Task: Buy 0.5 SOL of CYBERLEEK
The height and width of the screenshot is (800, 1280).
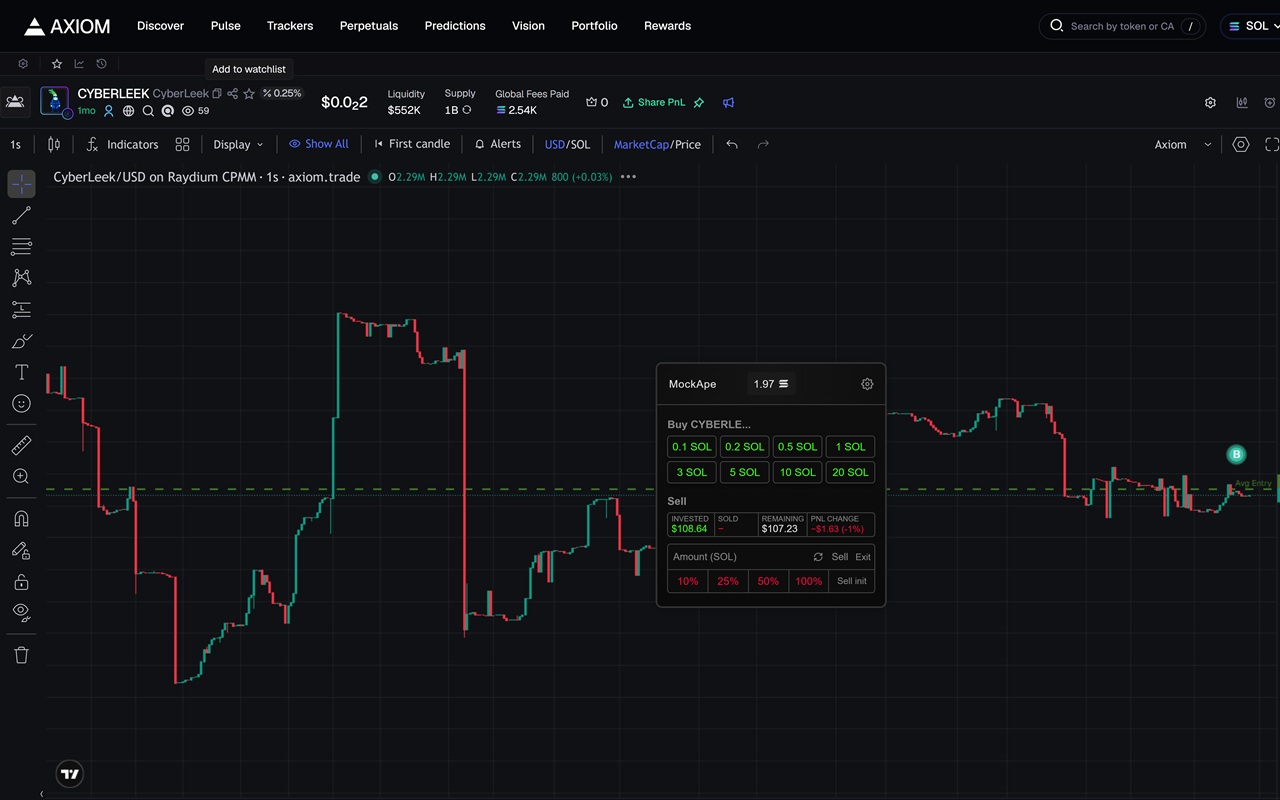Action: point(798,447)
